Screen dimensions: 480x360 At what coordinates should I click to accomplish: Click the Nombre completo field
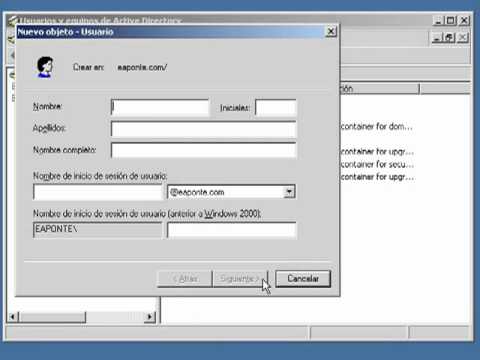(203, 150)
